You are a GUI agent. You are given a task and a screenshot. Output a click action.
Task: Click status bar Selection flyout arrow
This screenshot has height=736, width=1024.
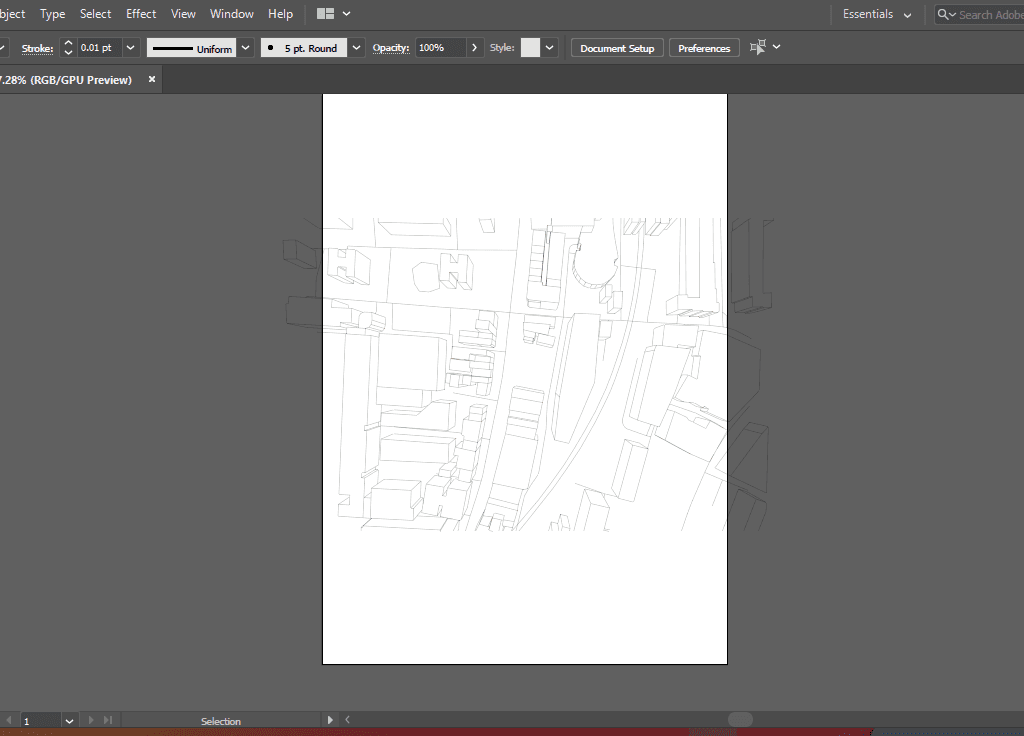coord(331,720)
